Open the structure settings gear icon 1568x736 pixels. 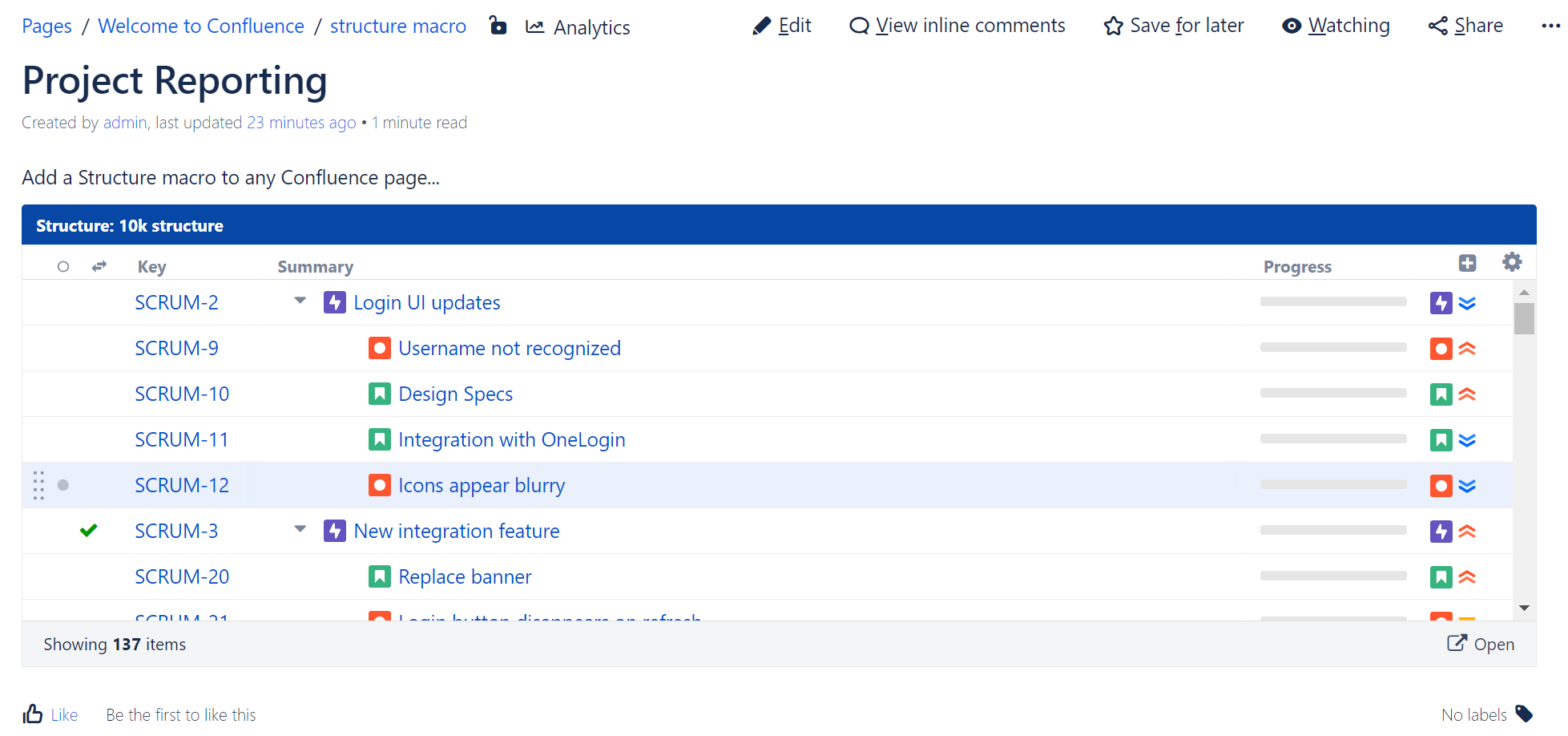click(x=1512, y=262)
